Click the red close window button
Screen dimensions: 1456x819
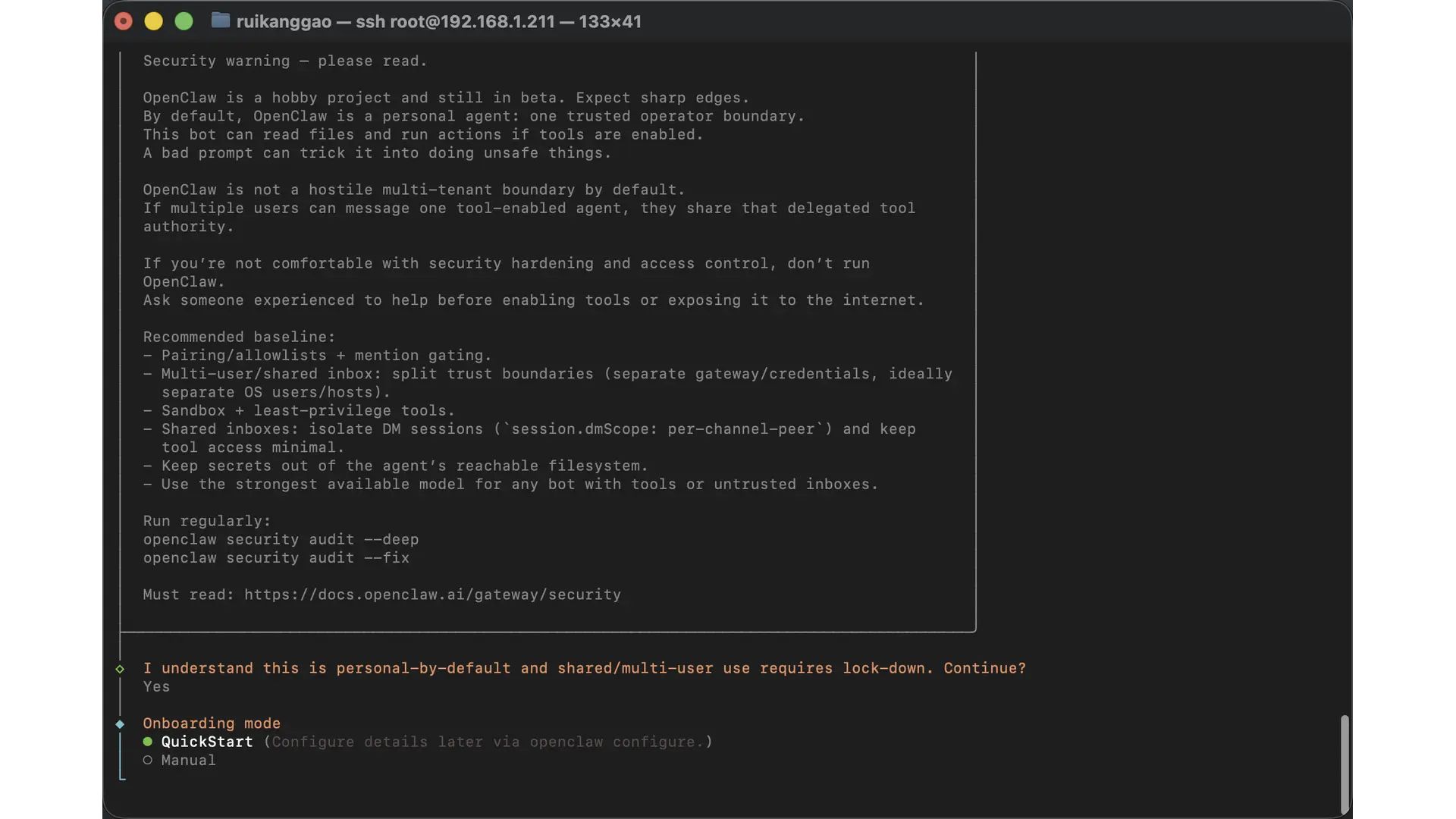(124, 21)
